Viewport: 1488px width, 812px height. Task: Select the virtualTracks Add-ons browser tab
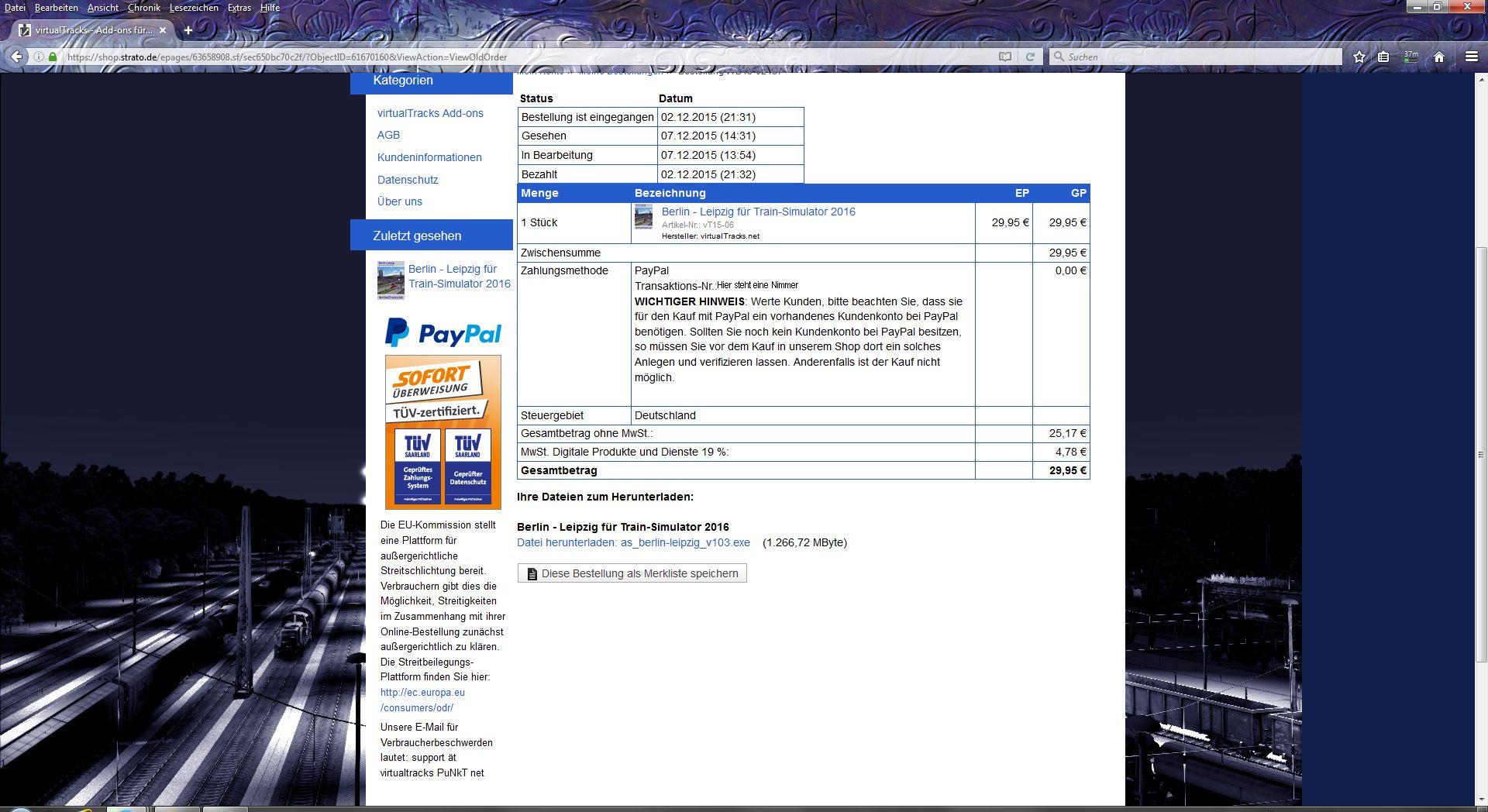tap(93, 30)
